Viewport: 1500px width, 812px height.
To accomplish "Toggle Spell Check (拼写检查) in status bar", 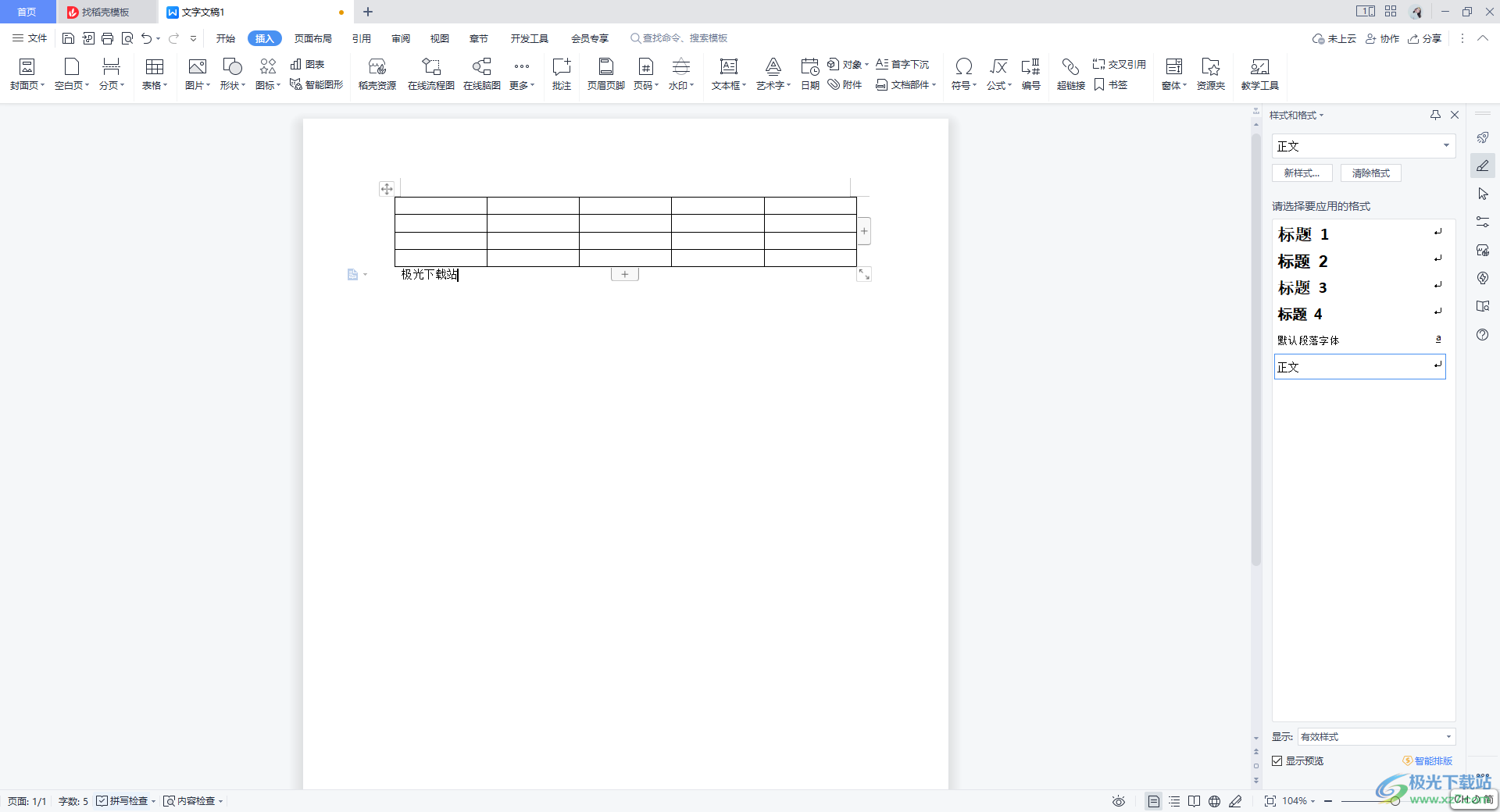I will point(123,801).
